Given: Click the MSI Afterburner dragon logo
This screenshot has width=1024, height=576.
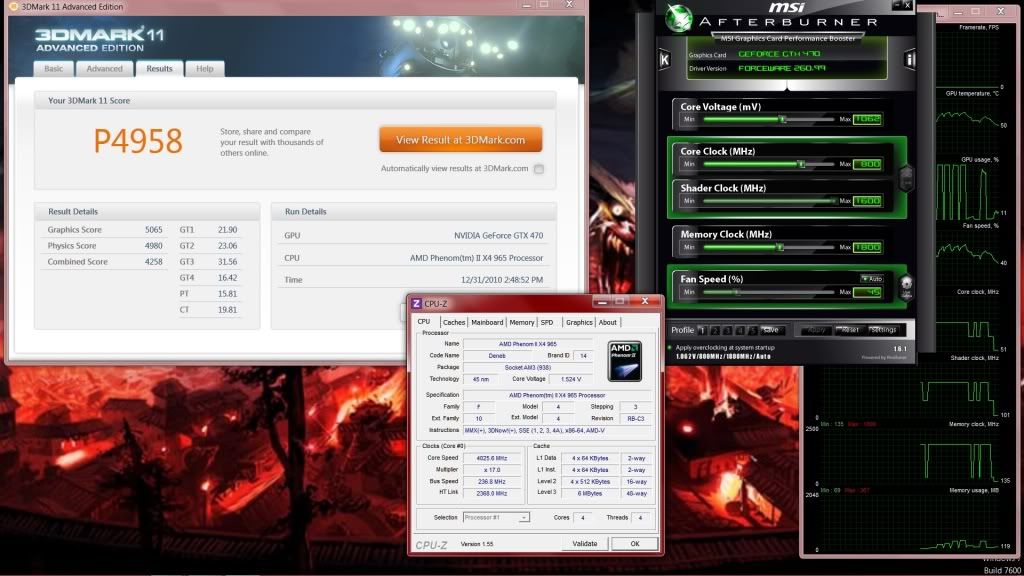Looking at the screenshot, I should [x=679, y=18].
